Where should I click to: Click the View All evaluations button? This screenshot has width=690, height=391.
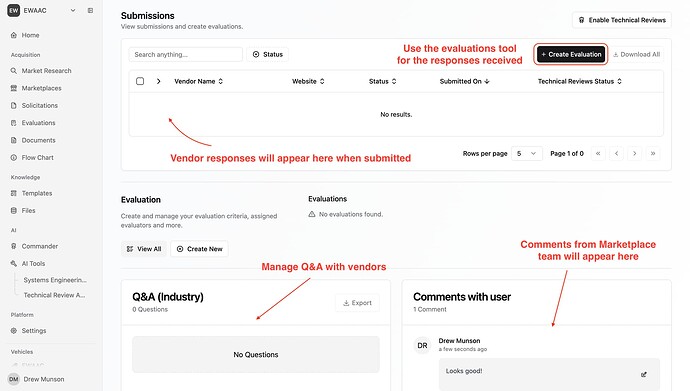pyautogui.click(x=144, y=249)
